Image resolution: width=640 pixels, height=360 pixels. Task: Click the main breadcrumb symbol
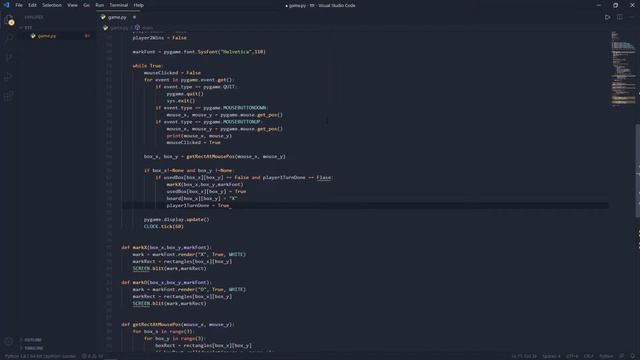point(147,28)
